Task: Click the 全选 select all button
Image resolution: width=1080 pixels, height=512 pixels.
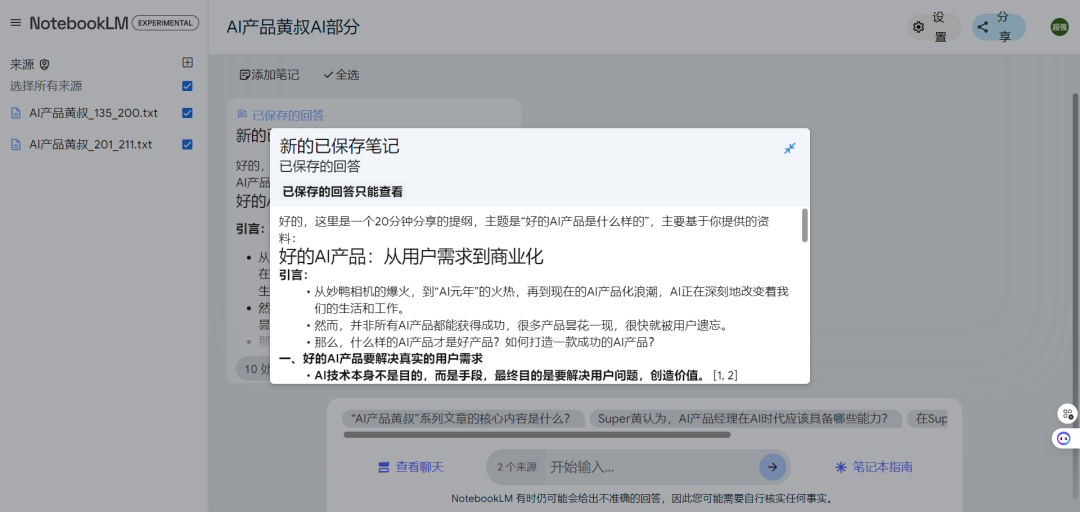Action: click(x=341, y=75)
